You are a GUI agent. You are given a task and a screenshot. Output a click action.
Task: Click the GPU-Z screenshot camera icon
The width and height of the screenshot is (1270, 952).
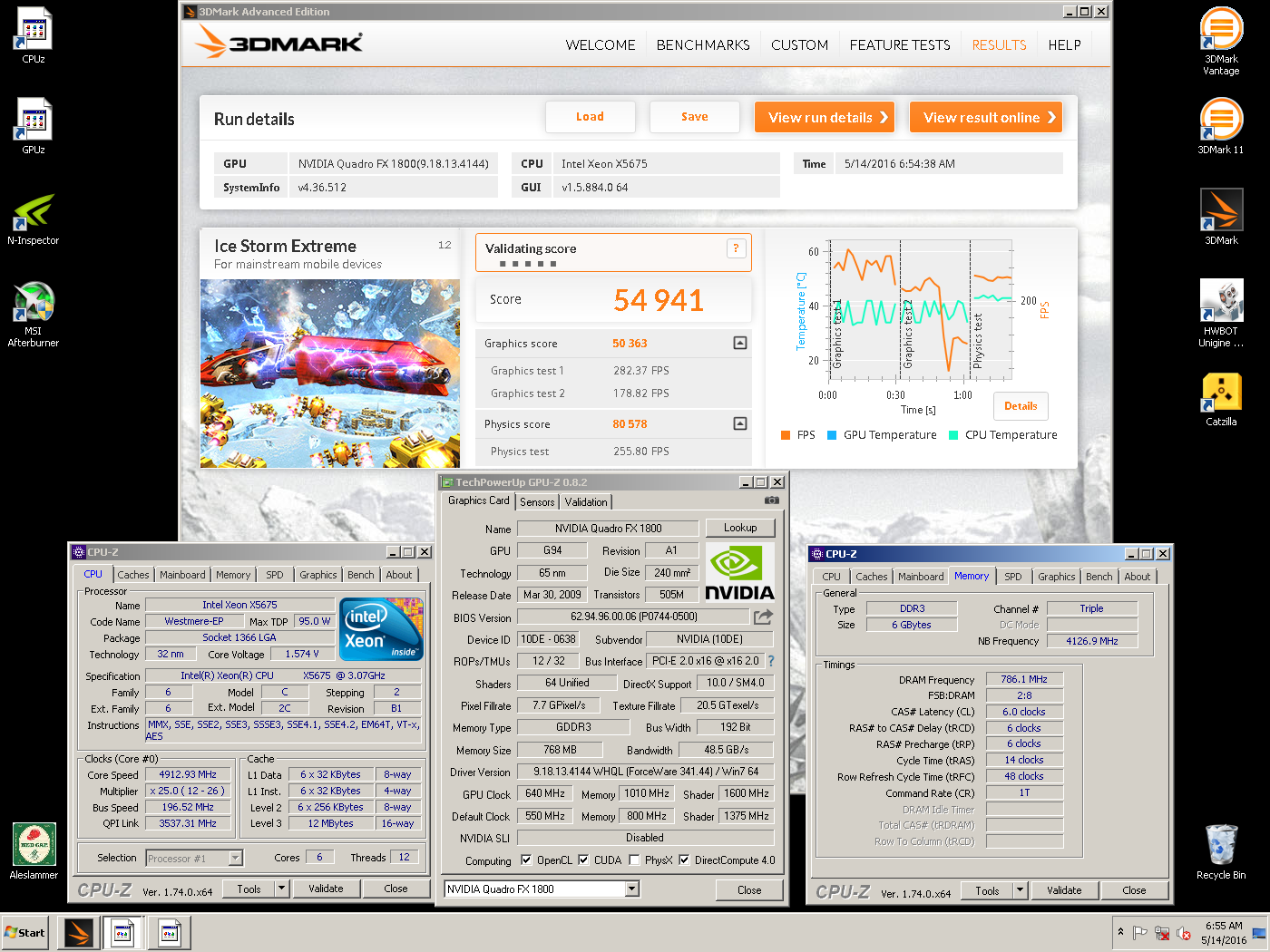tap(771, 500)
